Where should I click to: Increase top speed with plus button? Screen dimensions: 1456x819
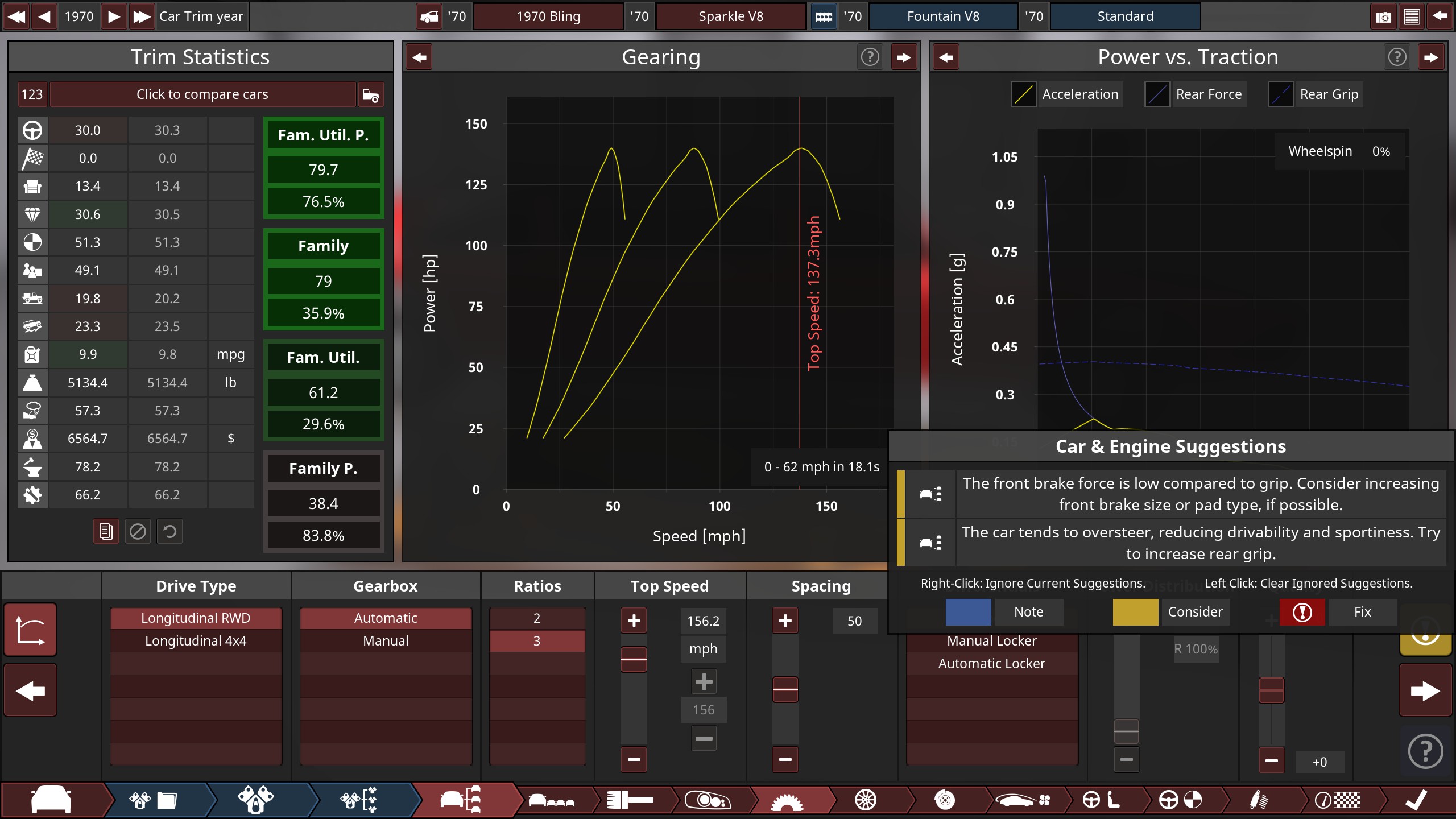tap(634, 621)
